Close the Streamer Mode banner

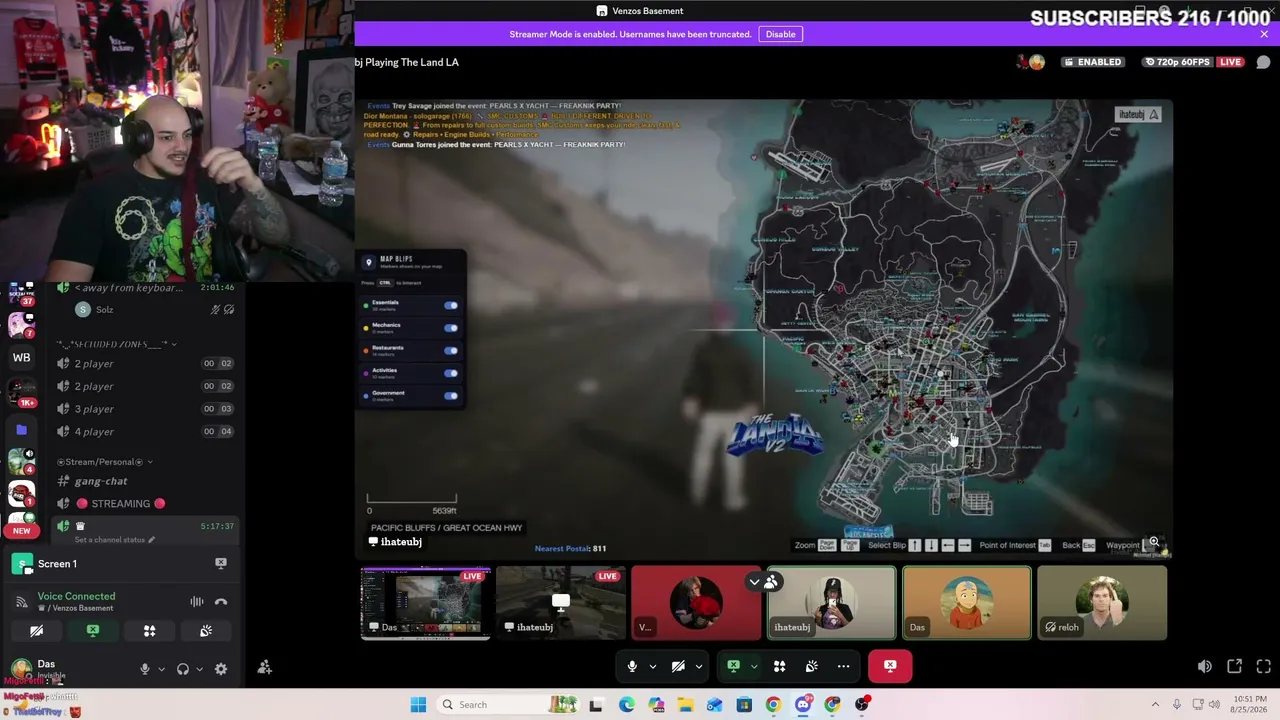[x=1264, y=34]
